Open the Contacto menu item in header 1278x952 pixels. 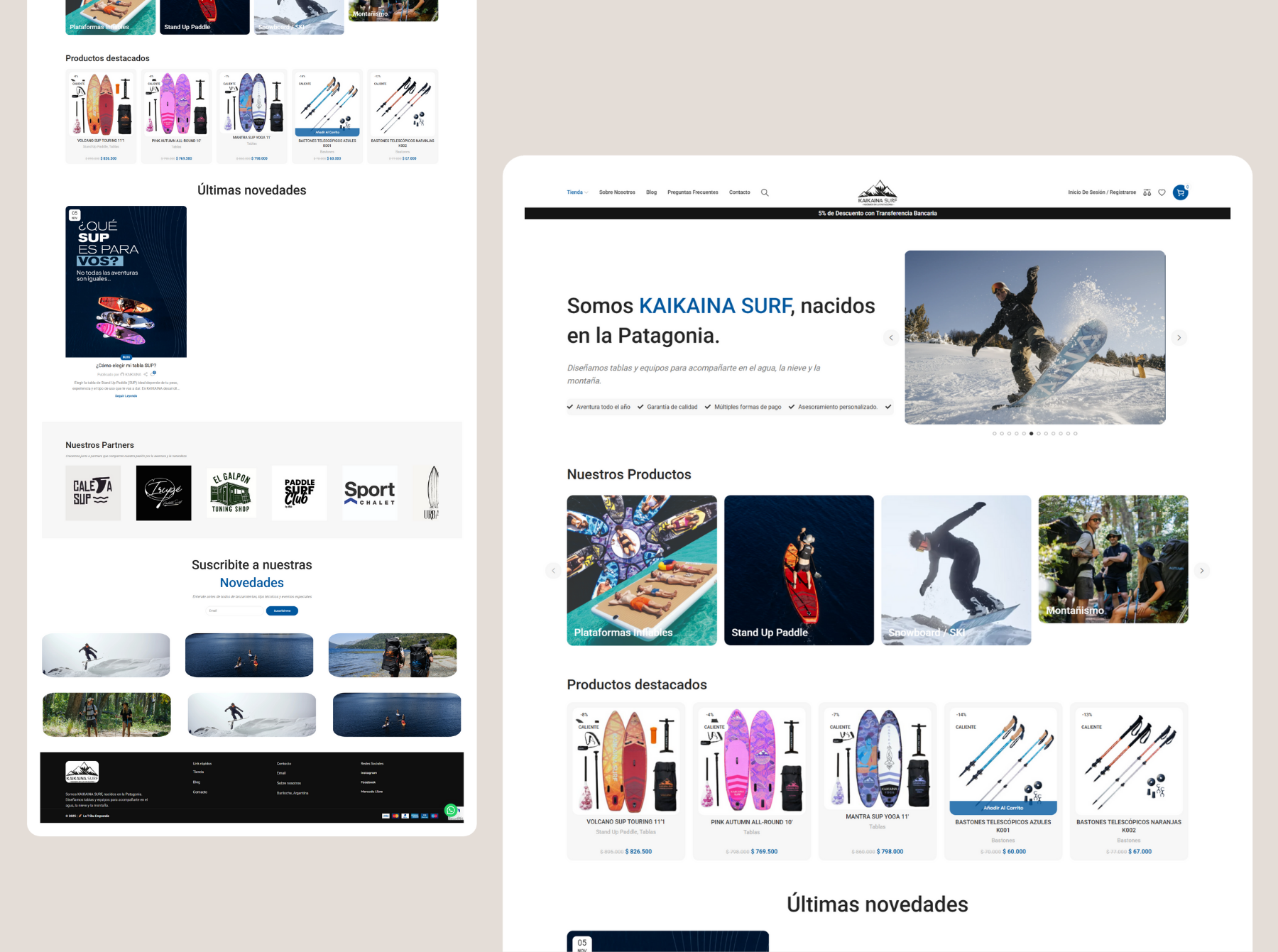click(739, 192)
